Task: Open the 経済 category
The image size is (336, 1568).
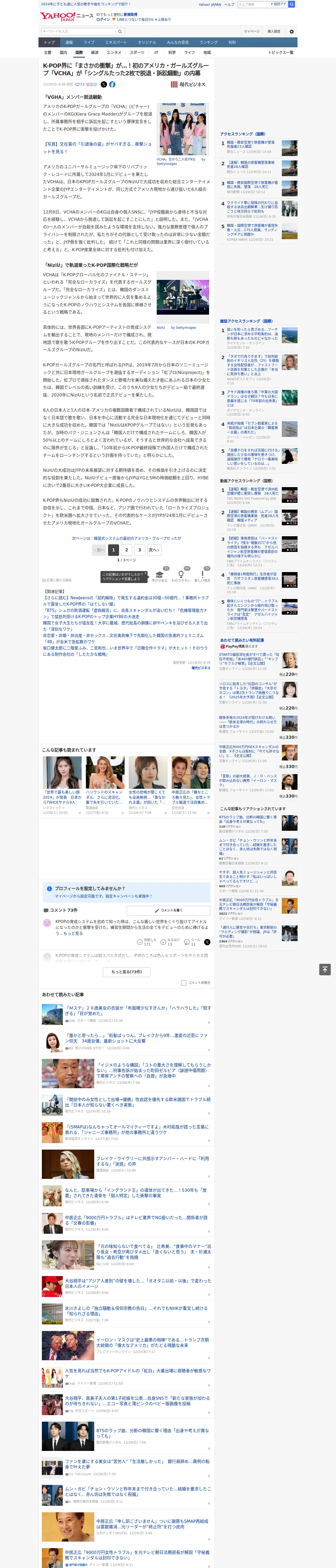Action: pyautogui.click(x=94, y=52)
